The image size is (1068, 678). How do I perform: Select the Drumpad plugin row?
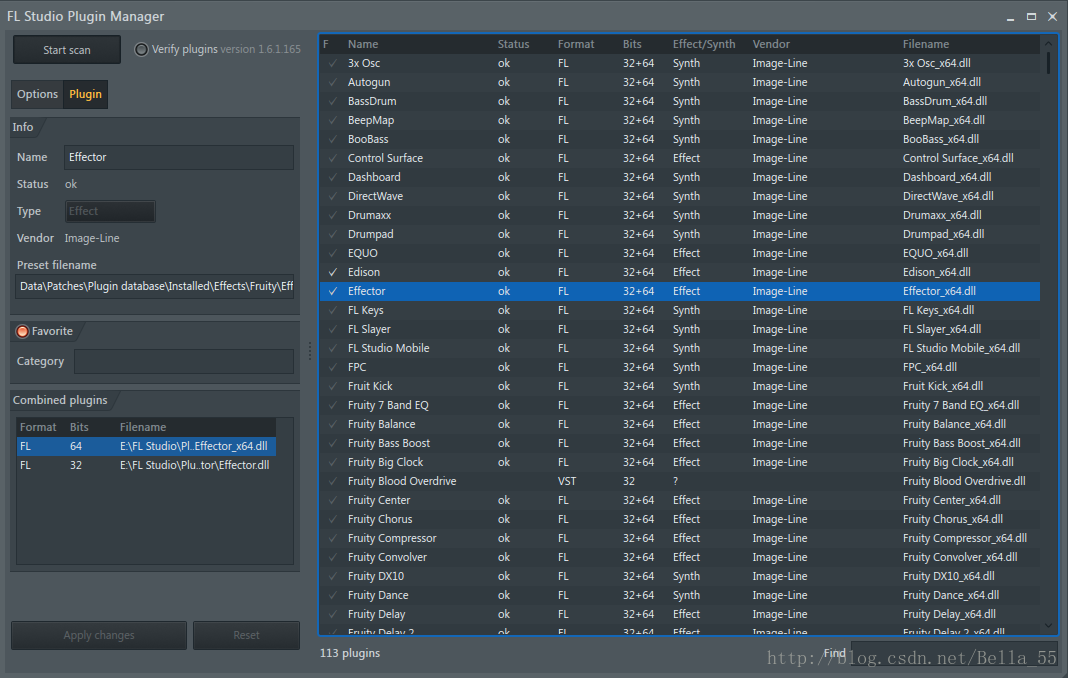(680, 234)
